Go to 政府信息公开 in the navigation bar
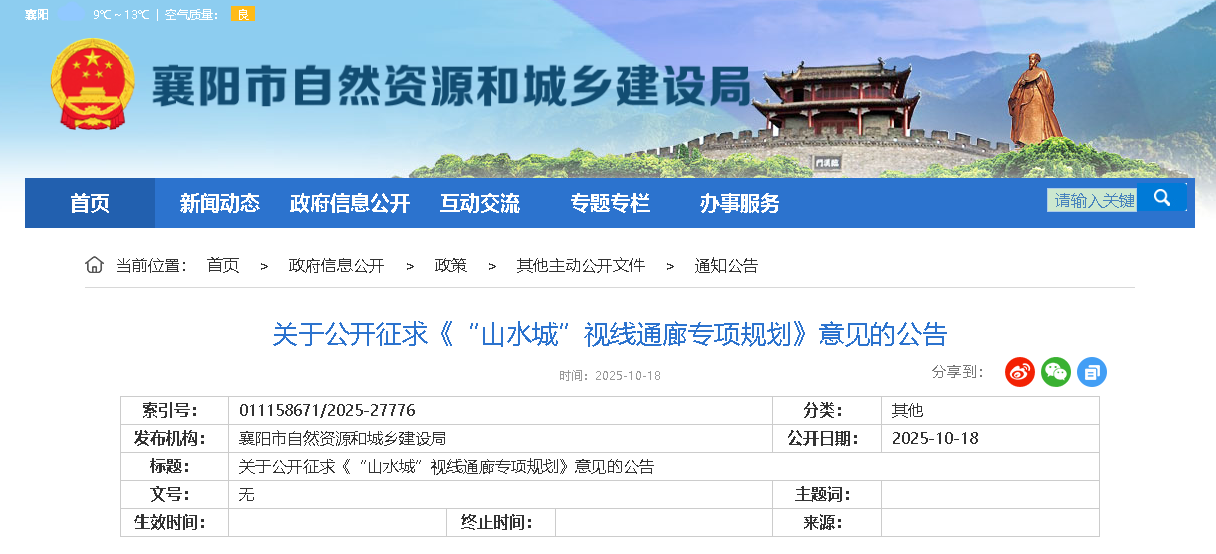The height and width of the screenshot is (554, 1216). tap(350, 203)
